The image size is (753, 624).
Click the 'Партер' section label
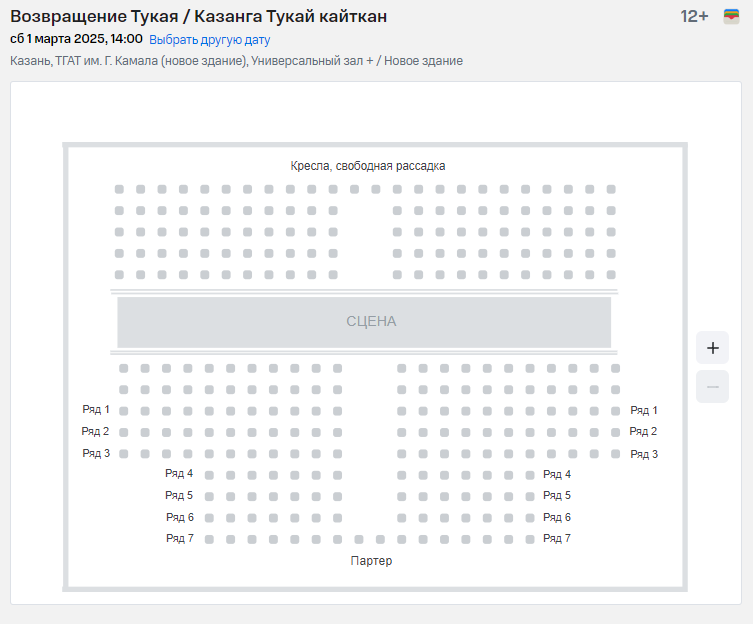click(x=371, y=561)
